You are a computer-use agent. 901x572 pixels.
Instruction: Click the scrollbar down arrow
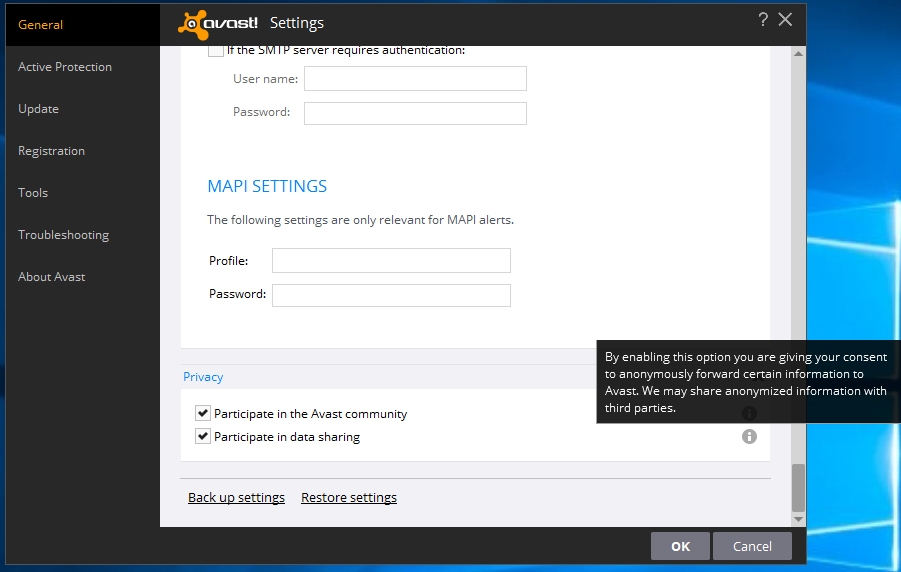(798, 519)
